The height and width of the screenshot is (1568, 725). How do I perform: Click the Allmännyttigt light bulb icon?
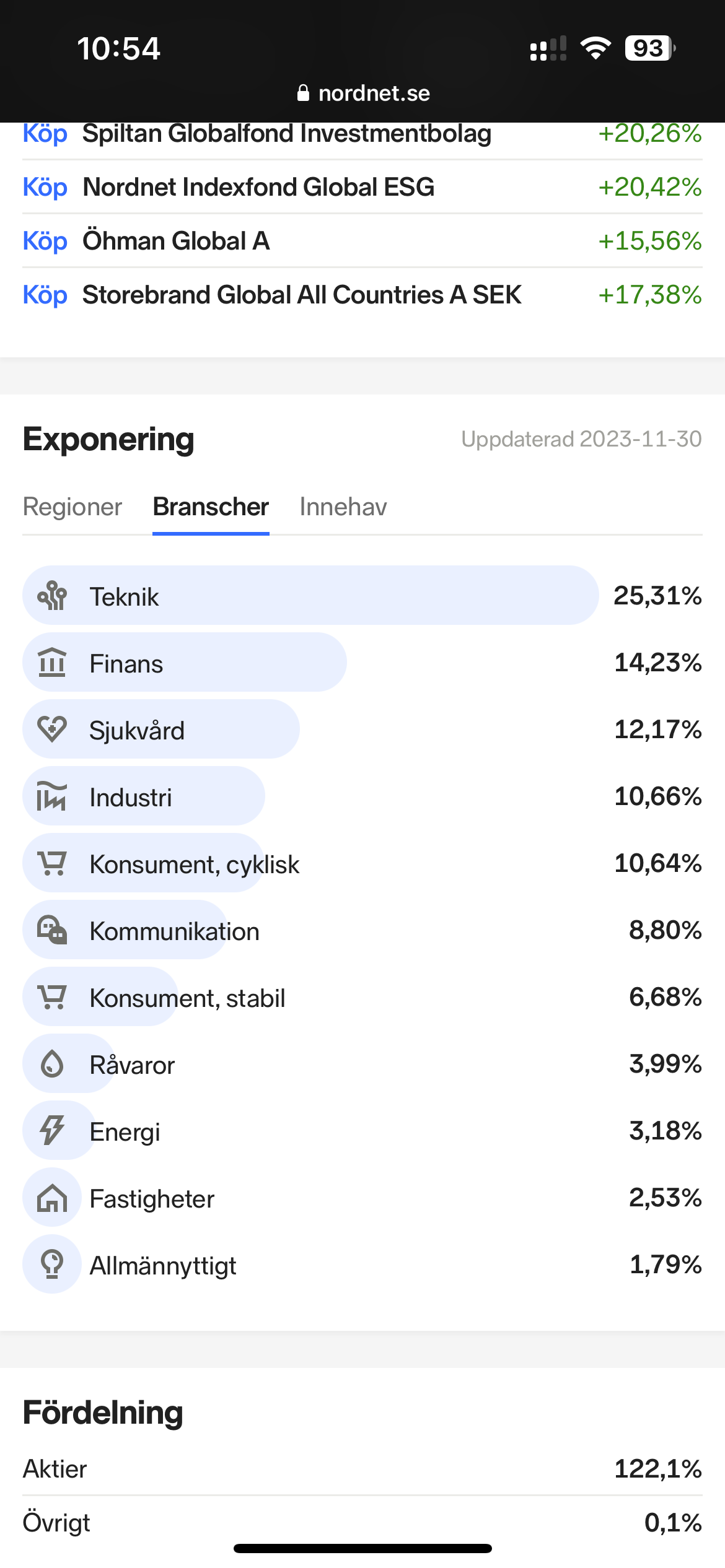(x=52, y=1265)
